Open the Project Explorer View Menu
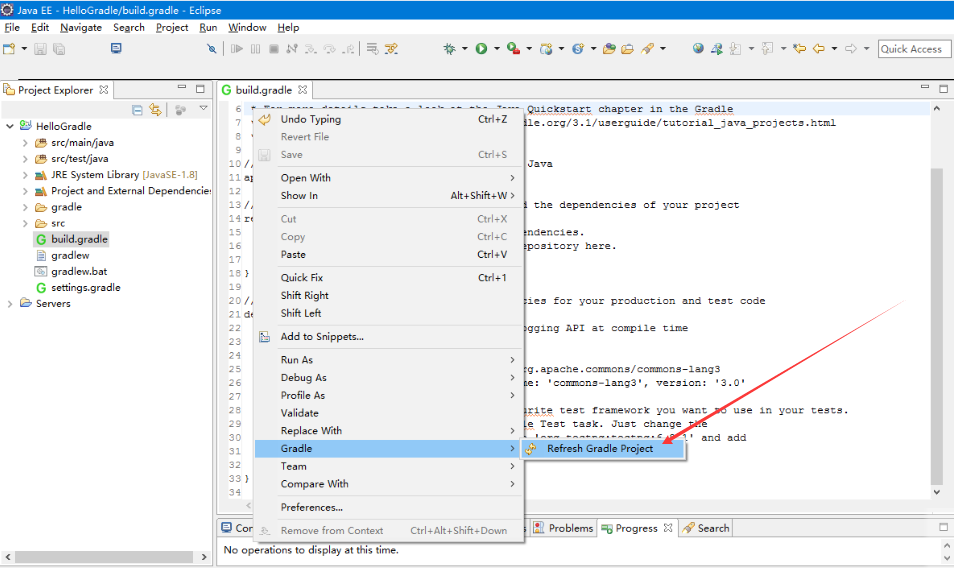Screen dimensions: 954x568 [x=203, y=109]
